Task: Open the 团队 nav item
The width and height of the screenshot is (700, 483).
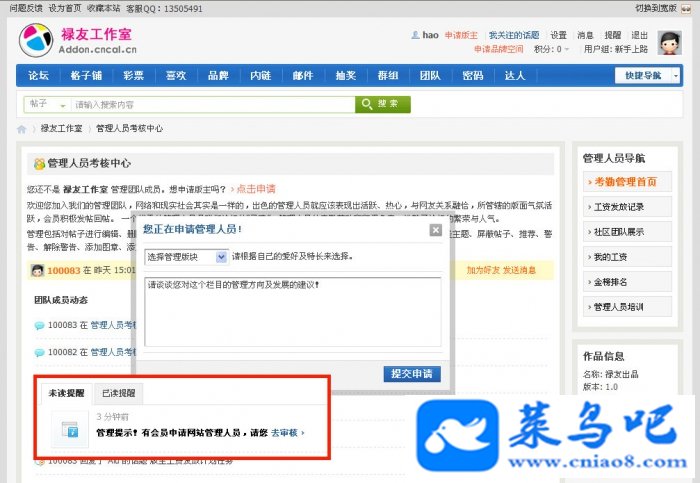Action: point(430,75)
